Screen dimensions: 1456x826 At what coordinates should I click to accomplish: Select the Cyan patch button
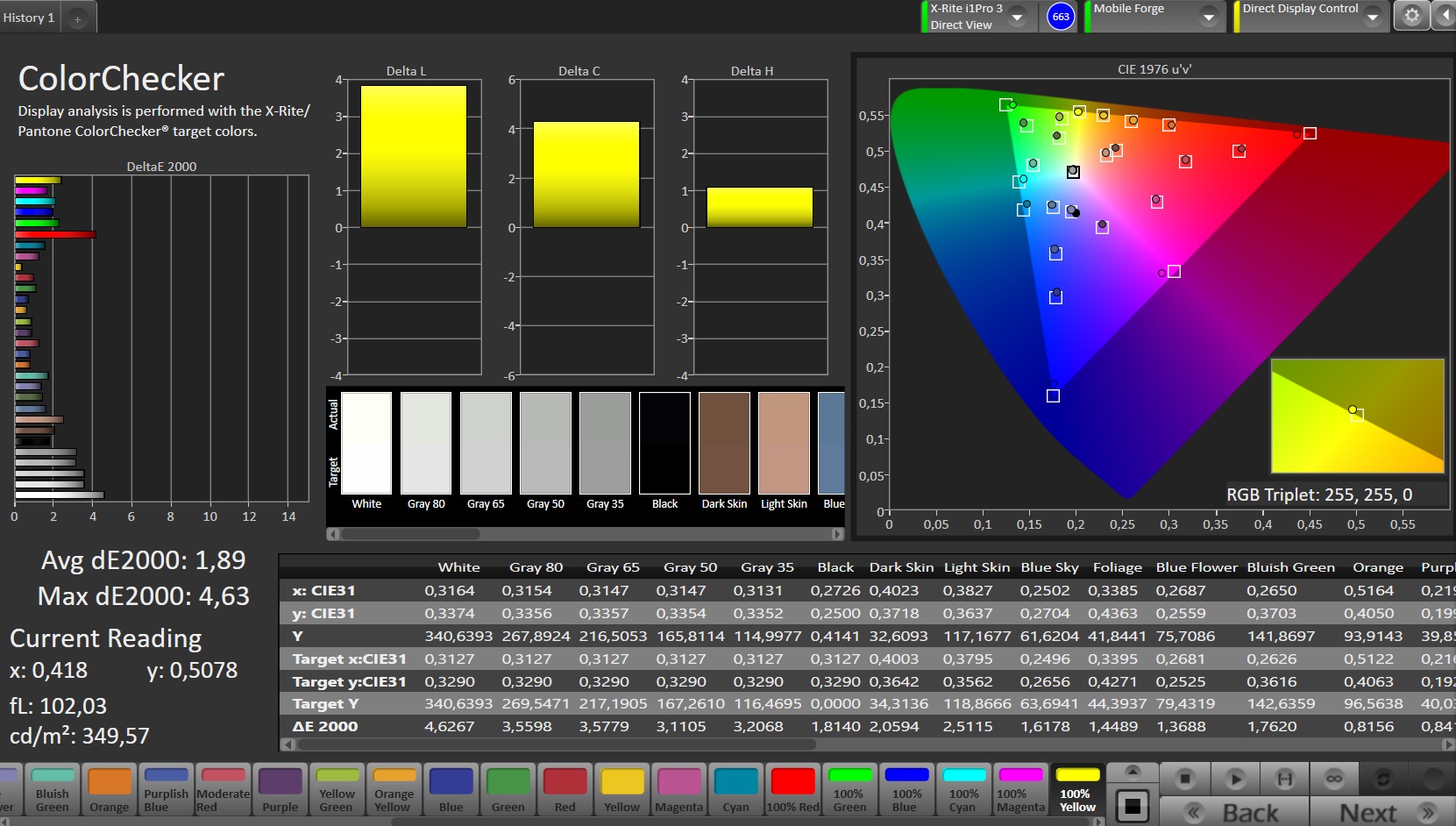coord(735,789)
